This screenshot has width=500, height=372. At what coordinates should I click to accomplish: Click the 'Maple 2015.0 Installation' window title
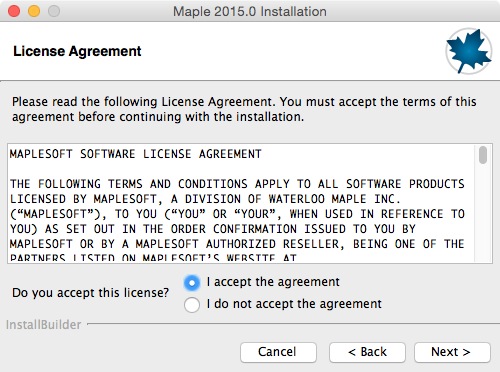click(x=250, y=11)
